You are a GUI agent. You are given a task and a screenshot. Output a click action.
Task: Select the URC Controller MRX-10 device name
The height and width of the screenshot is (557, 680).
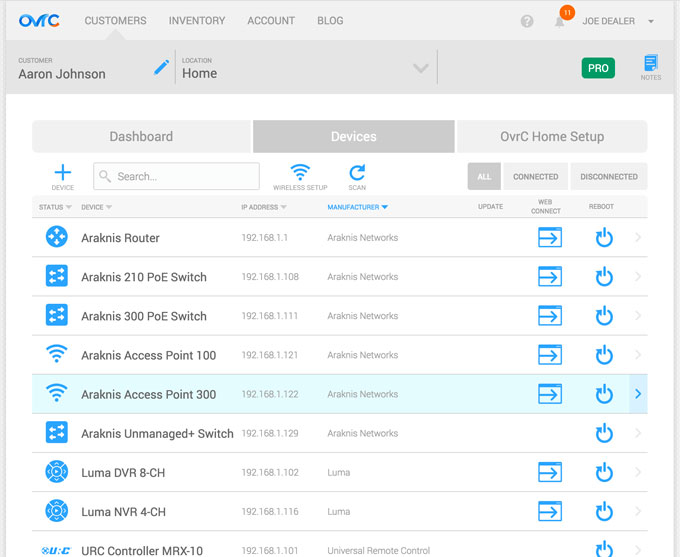[142, 551]
